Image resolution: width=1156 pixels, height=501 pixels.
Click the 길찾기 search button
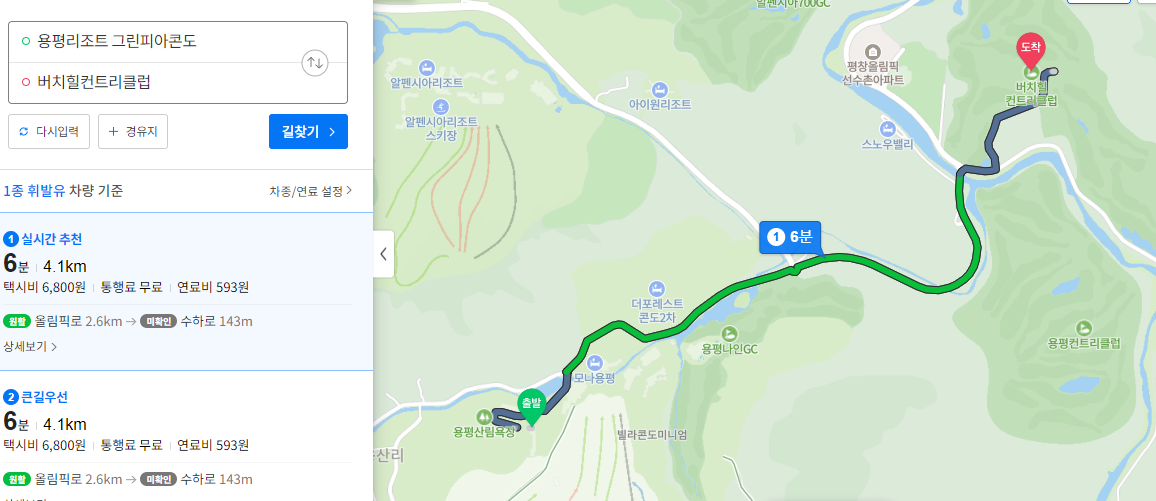(x=308, y=132)
